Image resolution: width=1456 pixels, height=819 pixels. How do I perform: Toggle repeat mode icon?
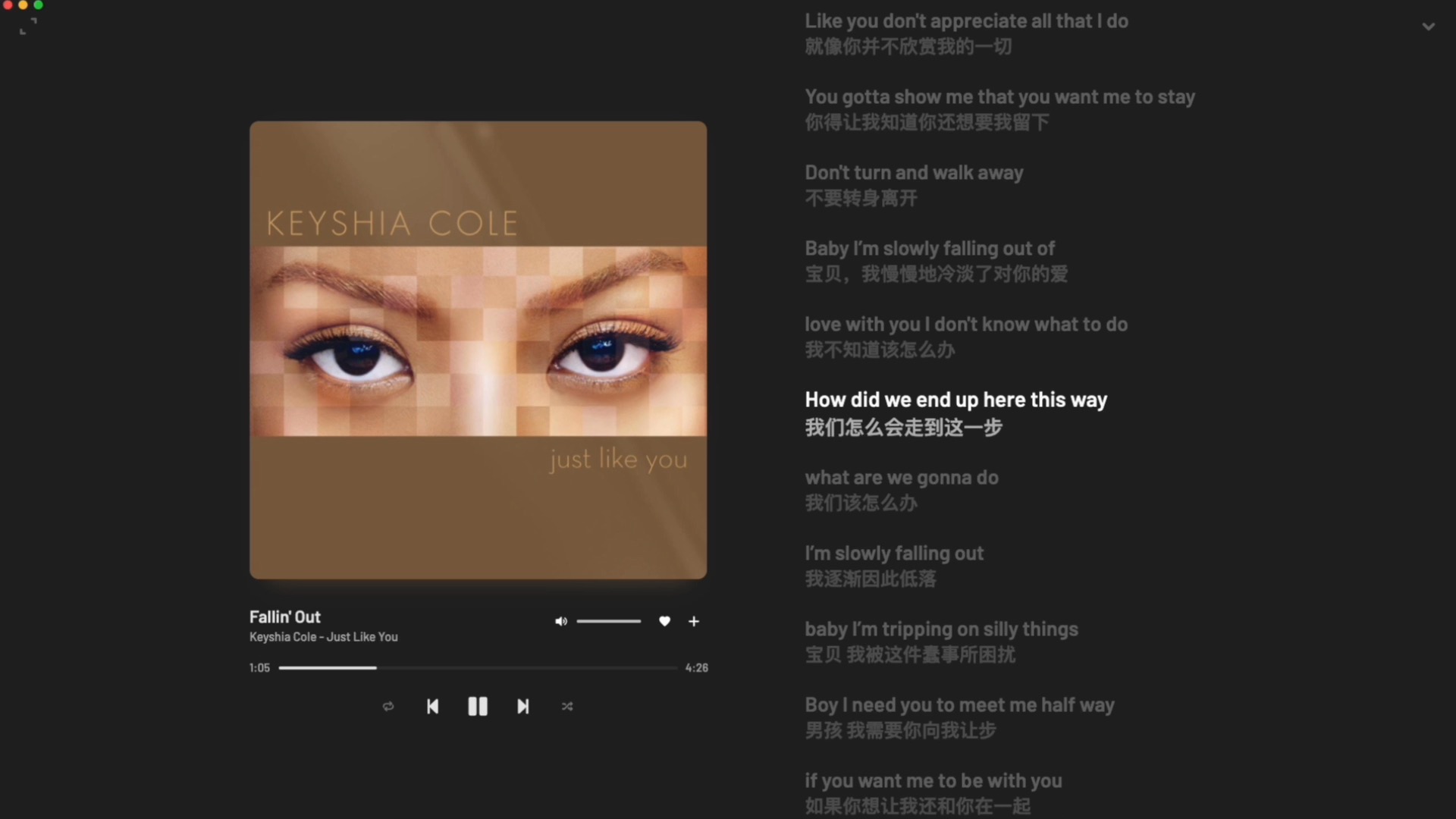(x=388, y=707)
